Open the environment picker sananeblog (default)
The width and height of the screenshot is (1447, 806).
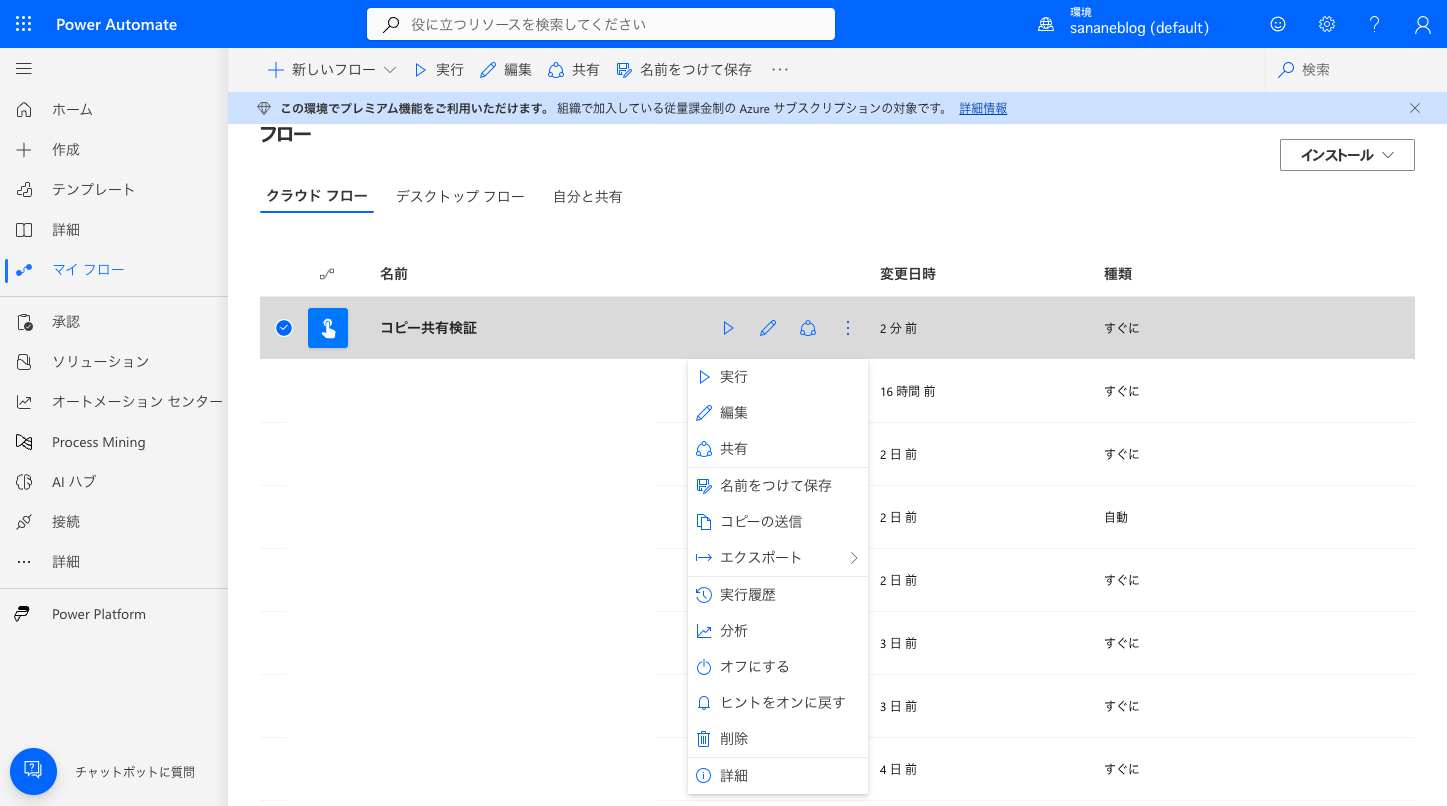pos(1124,22)
